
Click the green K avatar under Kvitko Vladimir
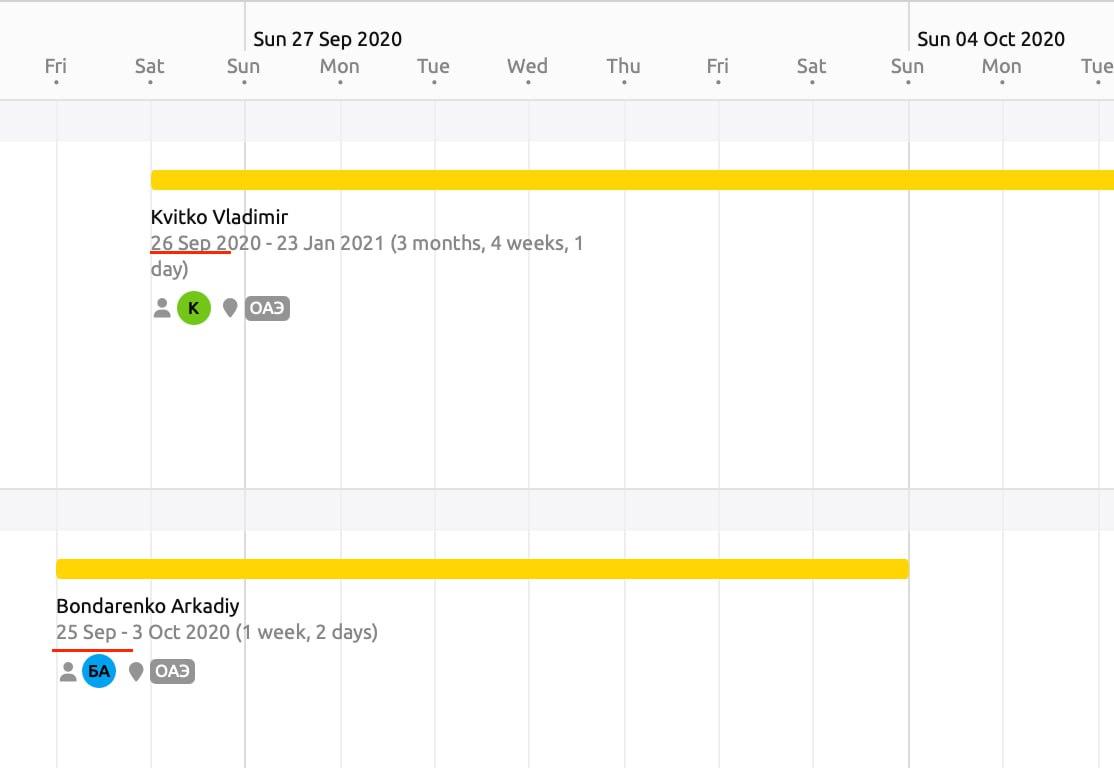tap(194, 308)
